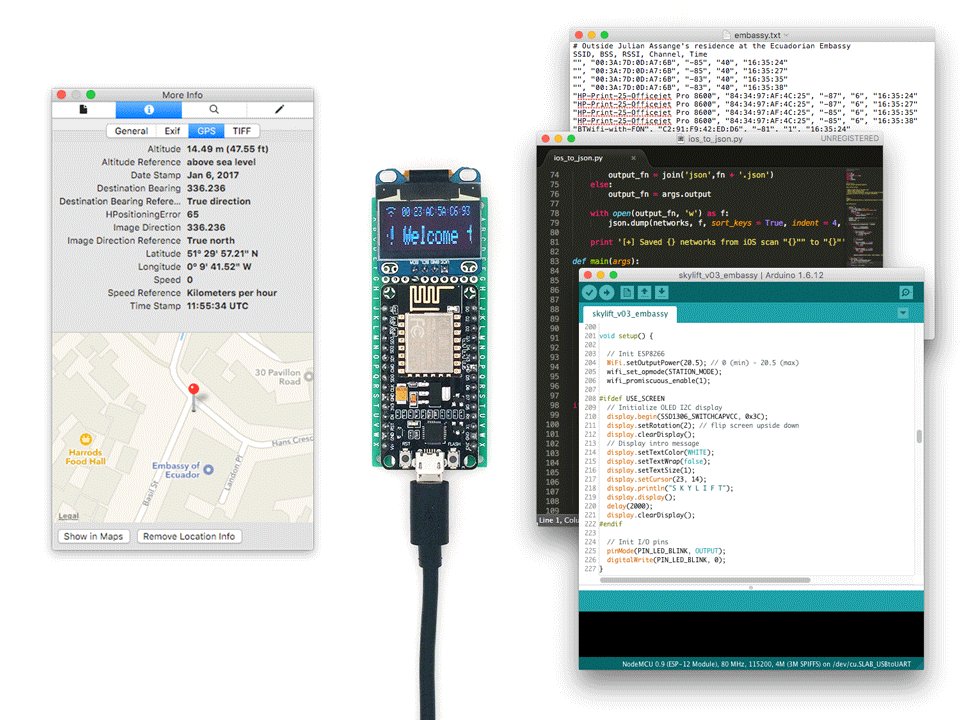Click the embassy.txt title dropdown arrow
Screen dimensions: 960x720
click(787, 36)
